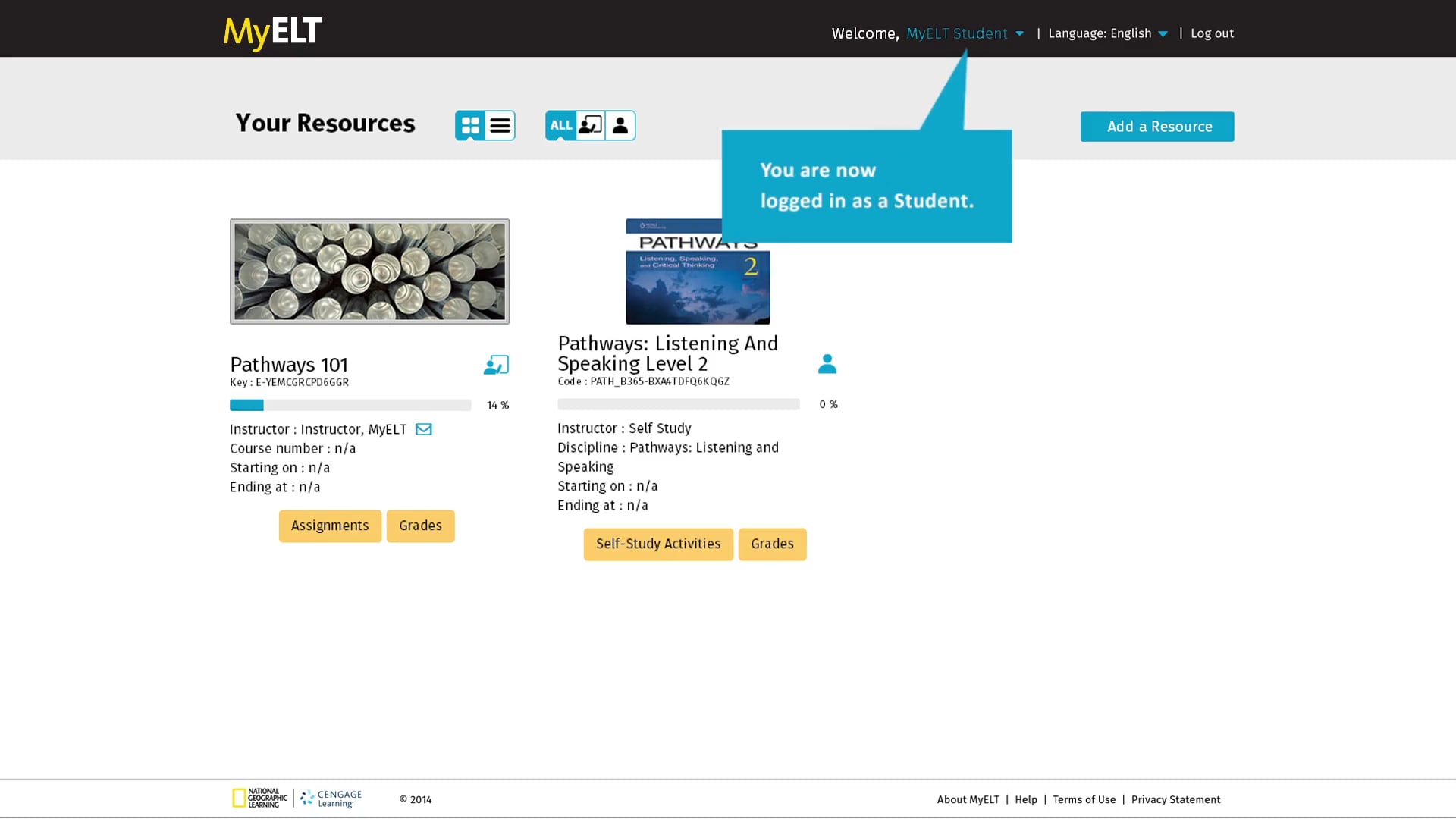
Task: Open Assignments for Pathways 101
Action: click(x=330, y=526)
